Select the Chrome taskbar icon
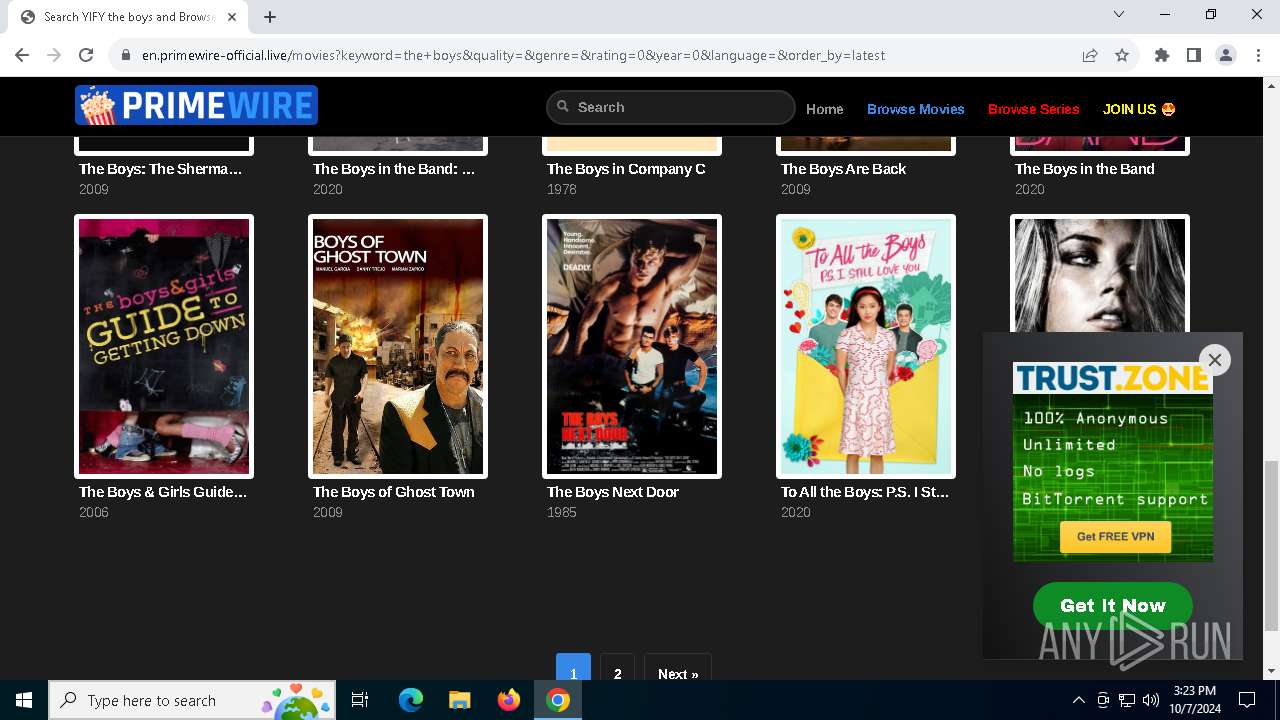Screen dimensions: 1280x720 click(x=558, y=700)
